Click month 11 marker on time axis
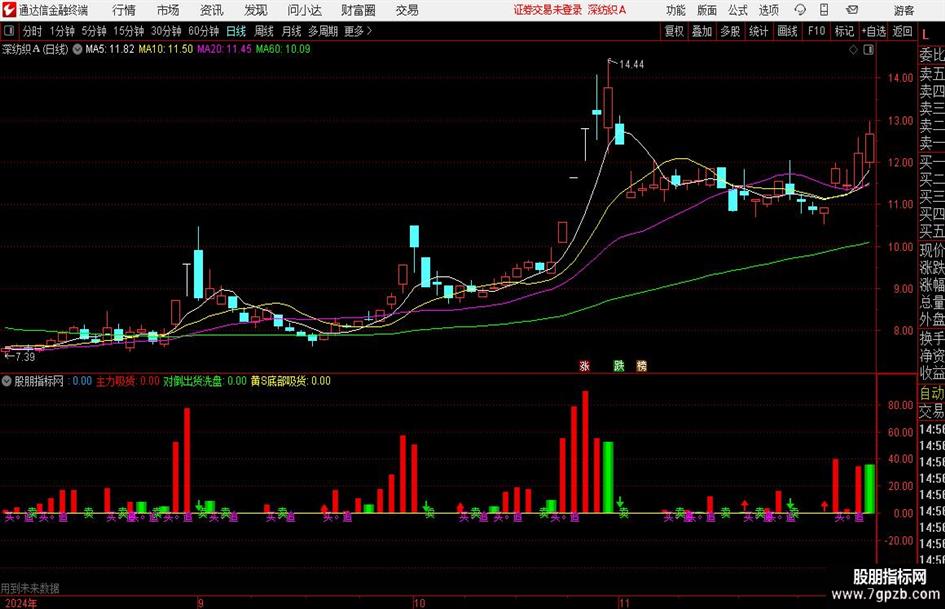 pos(624,603)
